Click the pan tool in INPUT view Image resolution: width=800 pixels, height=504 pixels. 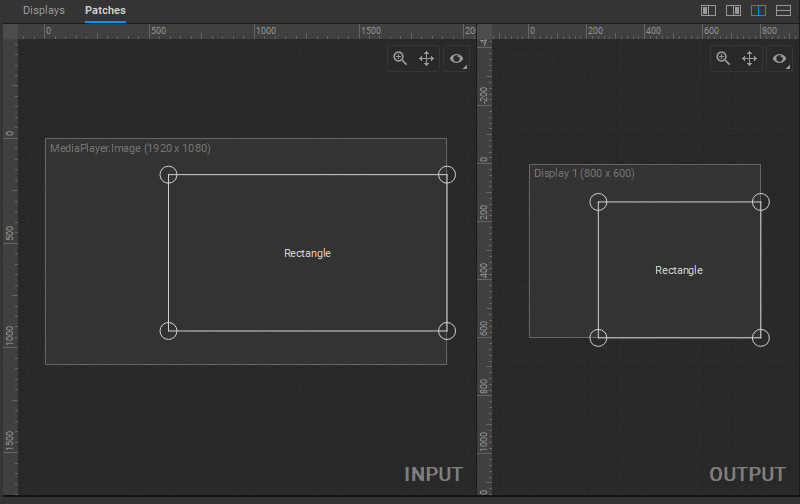(427, 59)
